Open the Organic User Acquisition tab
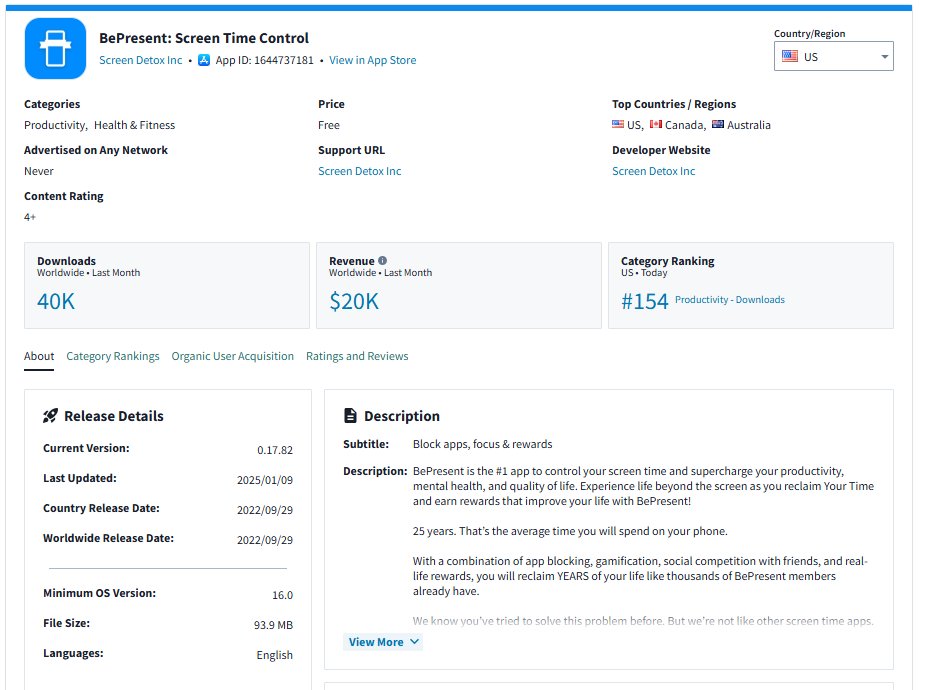The width and height of the screenshot is (925, 690). click(x=232, y=356)
